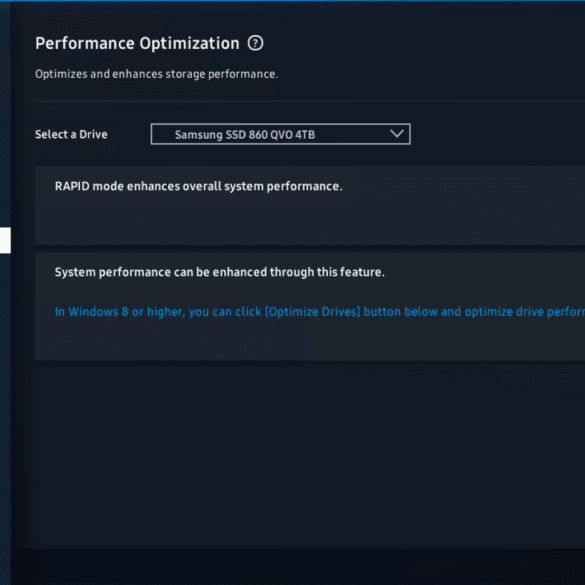This screenshot has height=585, width=585.
Task: Click 'Optimizes and enhances storage performance.' text
Action: click(x=157, y=74)
